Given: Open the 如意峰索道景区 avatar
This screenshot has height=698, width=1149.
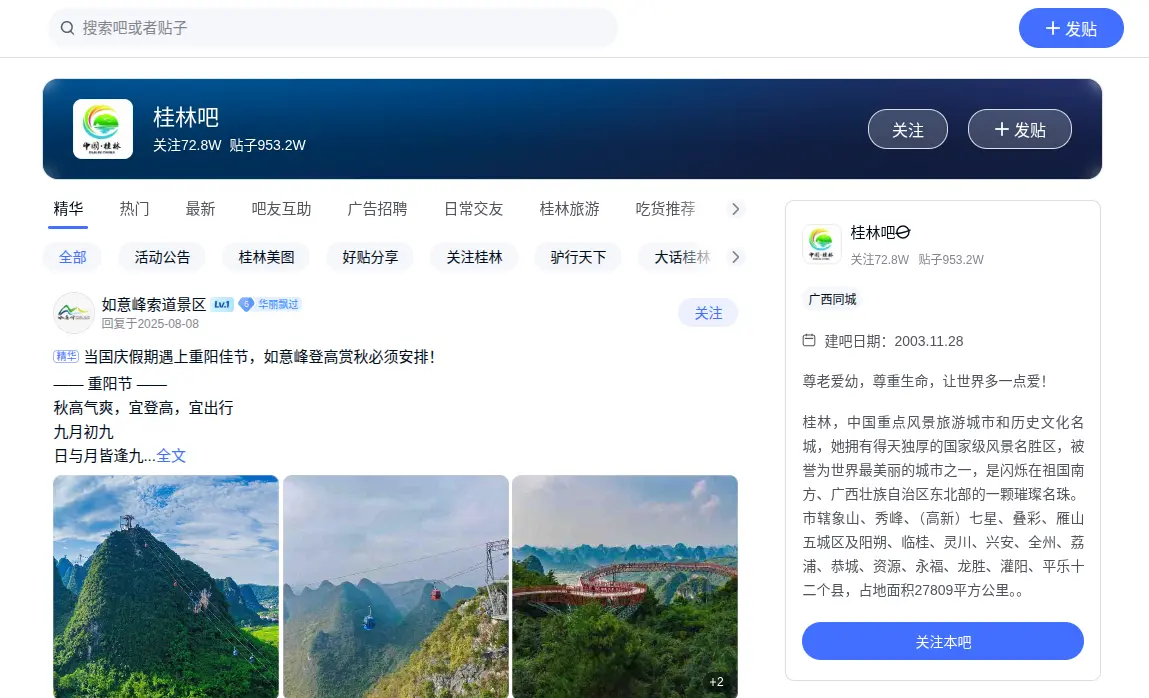Looking at the screenshot, I should (x=73, y=313).
